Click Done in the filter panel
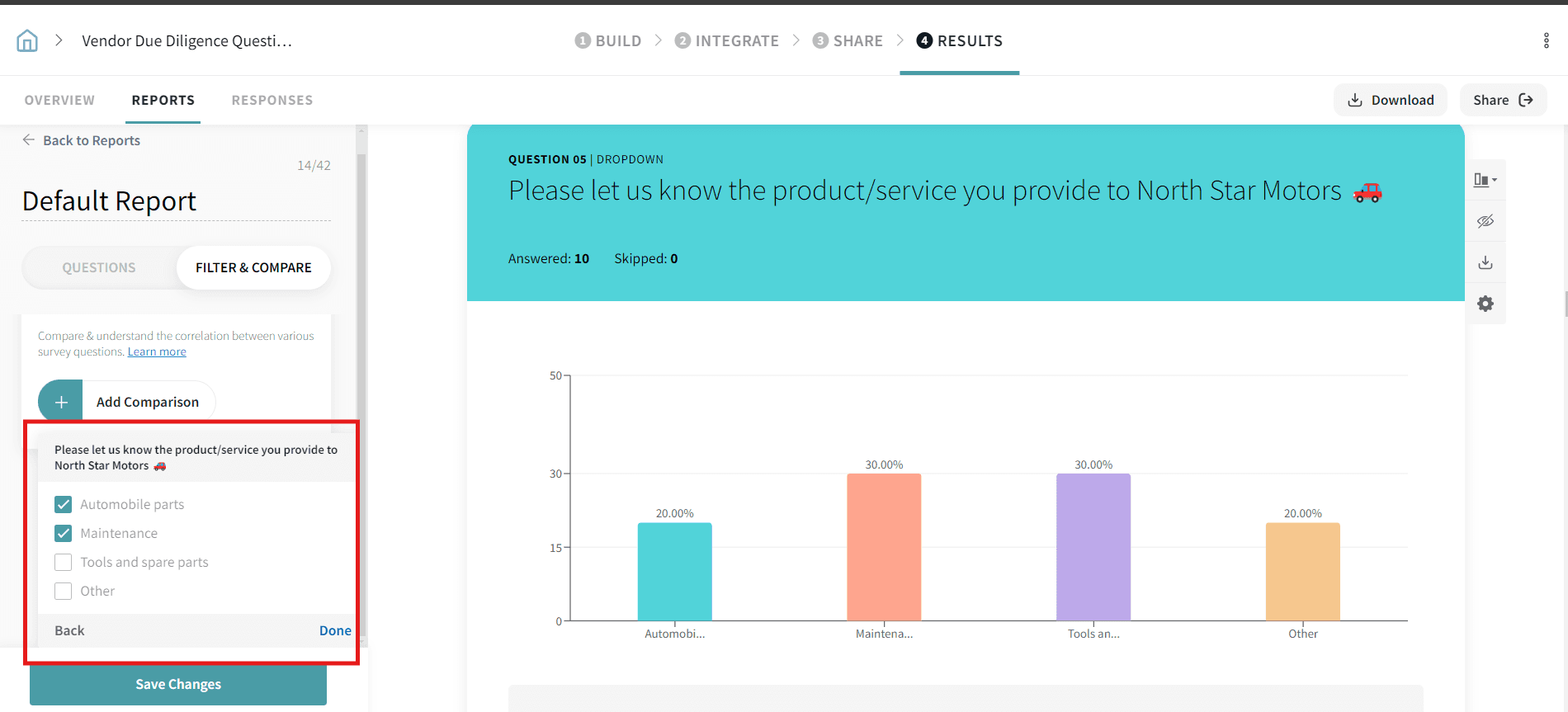Viewport: 1568px width, 712px height. point(335,630)
